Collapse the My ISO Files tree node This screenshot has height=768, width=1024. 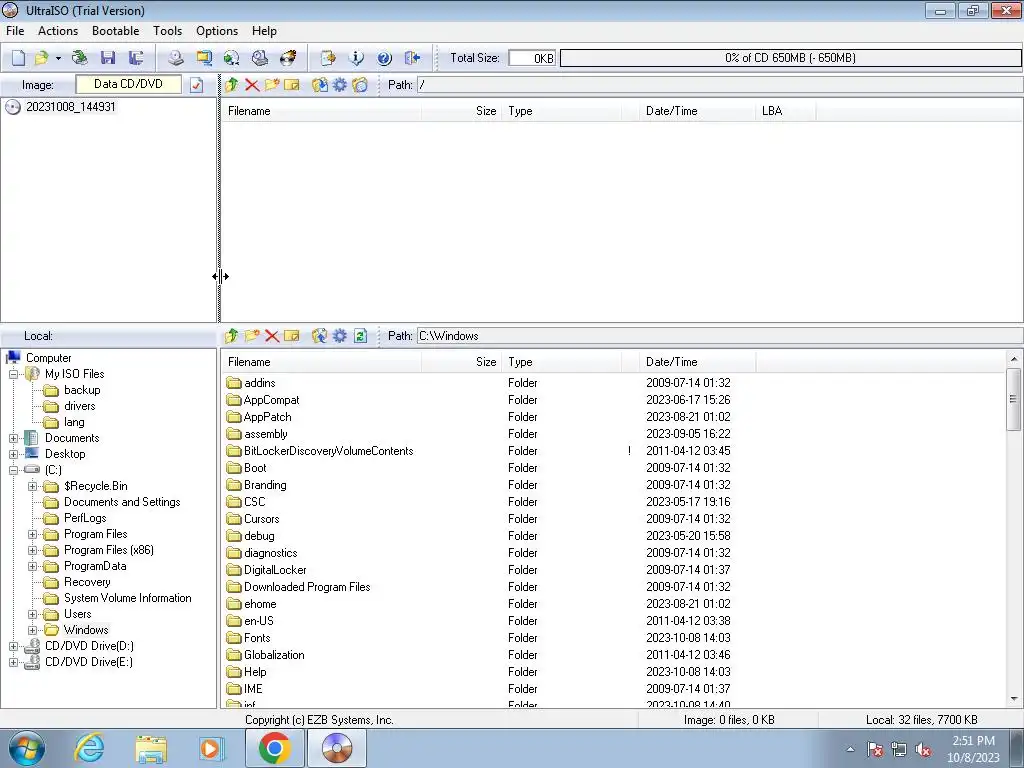13,374
